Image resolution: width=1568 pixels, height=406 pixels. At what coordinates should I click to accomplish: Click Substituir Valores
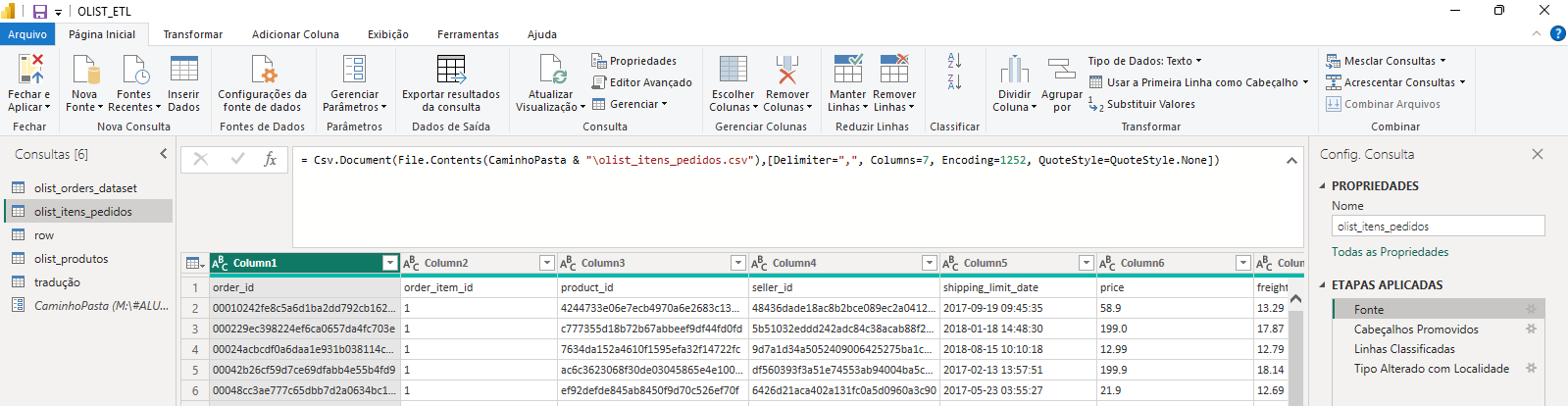point(1141,104)
